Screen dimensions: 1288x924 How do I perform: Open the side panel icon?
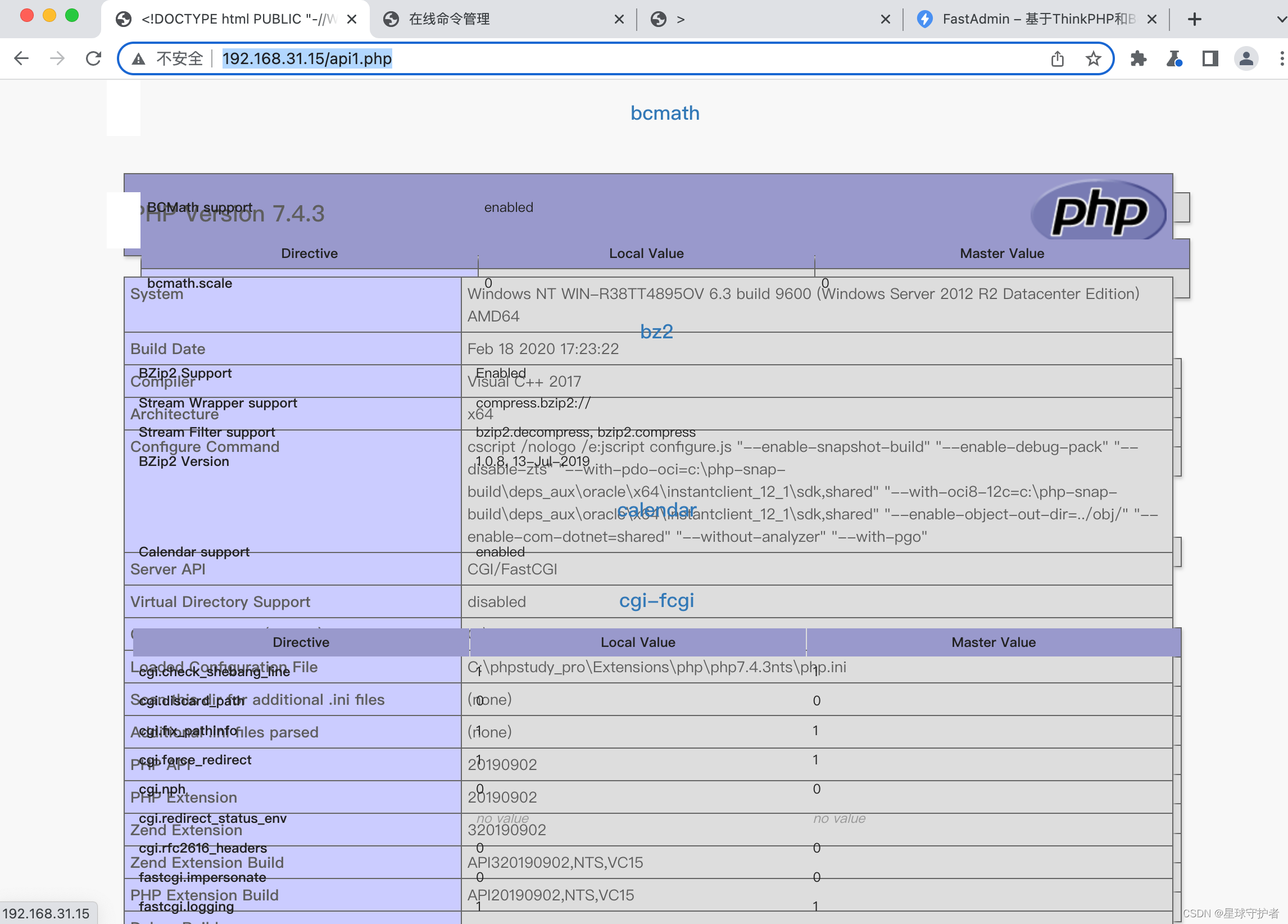click(x=1210, y=58)
